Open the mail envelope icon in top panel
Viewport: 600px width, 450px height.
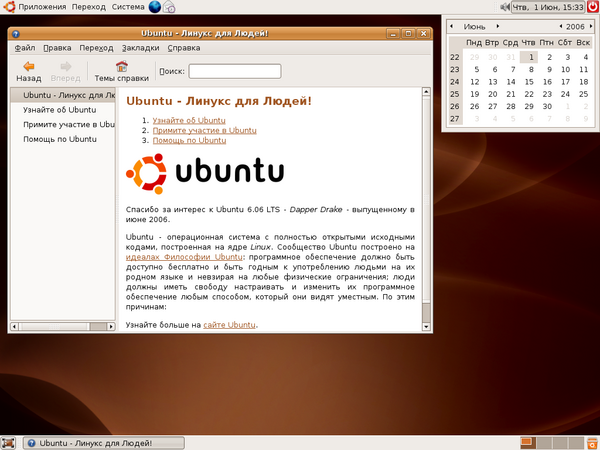pyautogui.click(x=170, y=7)
